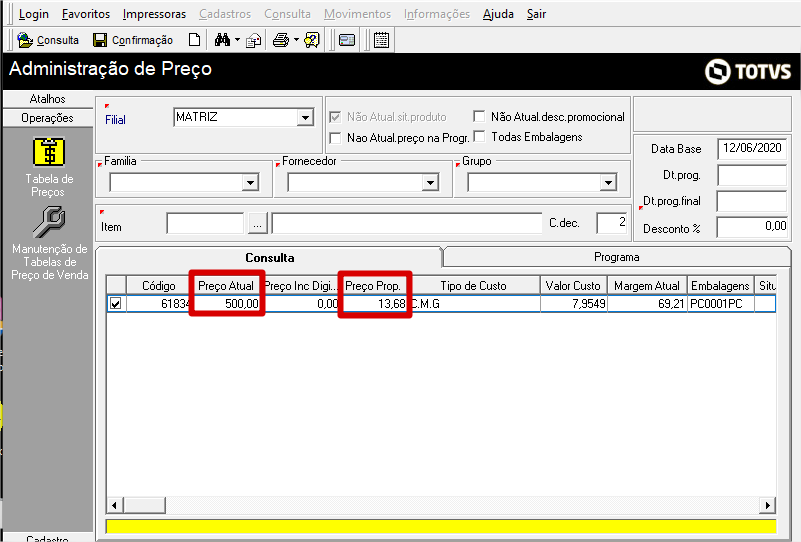Click the horizontal scrollbar thumb
801x542 pixels.
coord(144,505)
